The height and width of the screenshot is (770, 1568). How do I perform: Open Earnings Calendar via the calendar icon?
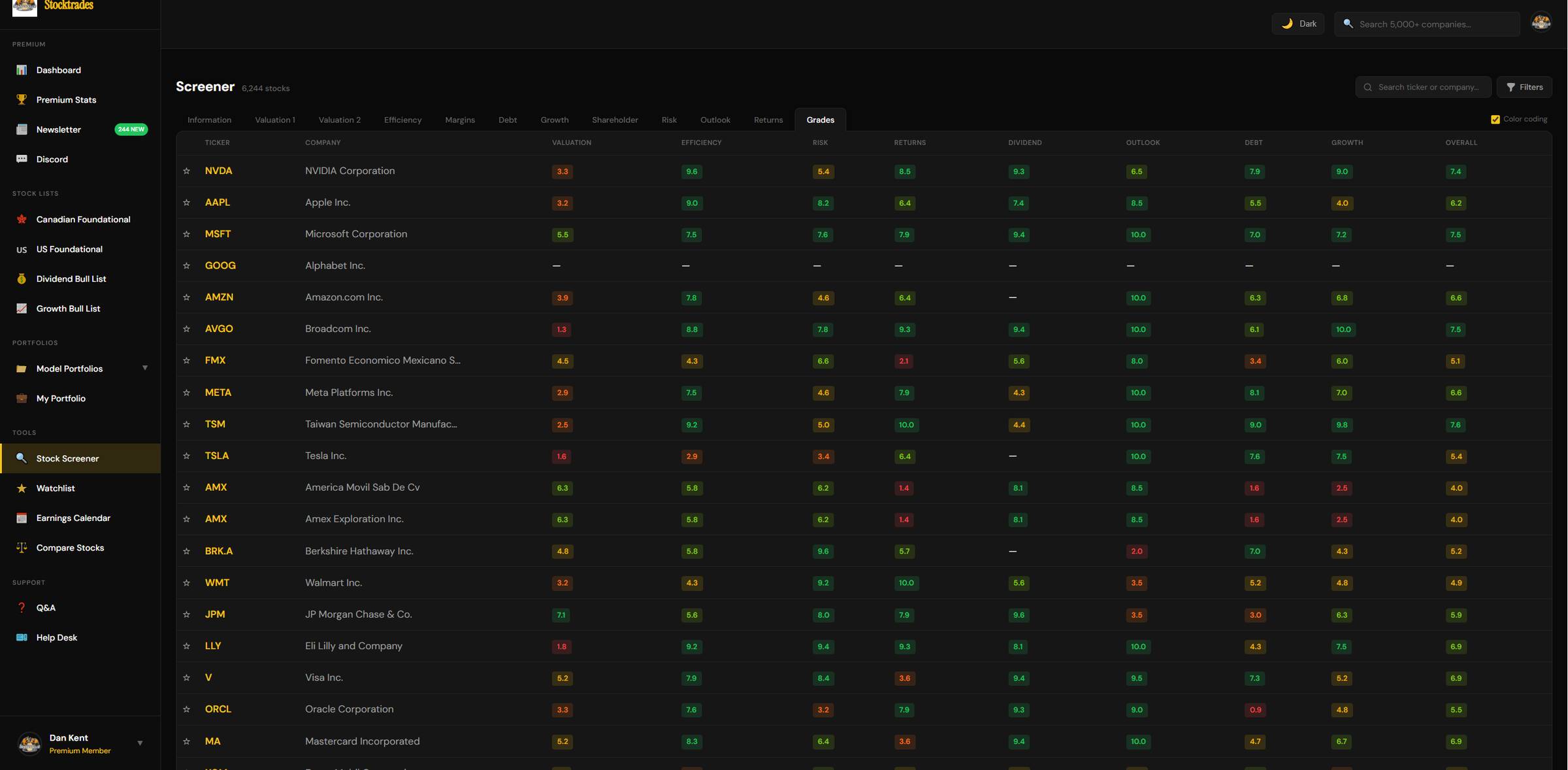point(22,518)
